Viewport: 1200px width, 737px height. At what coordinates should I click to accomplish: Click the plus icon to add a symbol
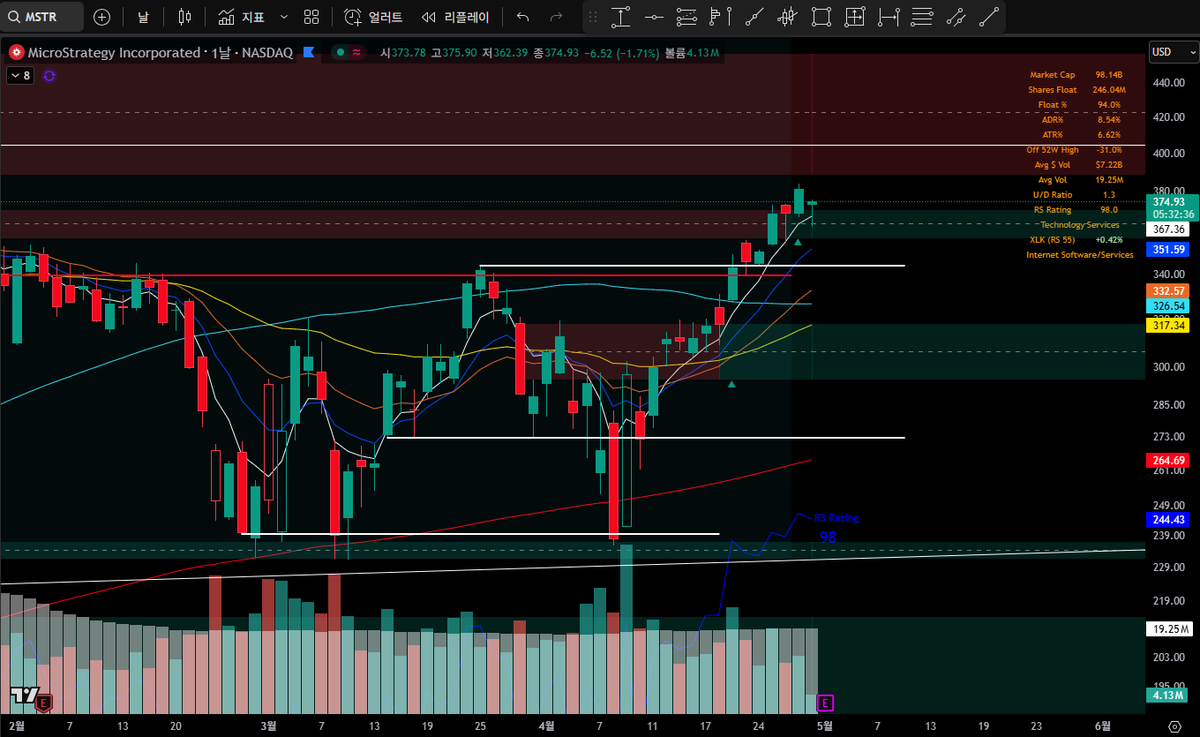coord(102,17)
